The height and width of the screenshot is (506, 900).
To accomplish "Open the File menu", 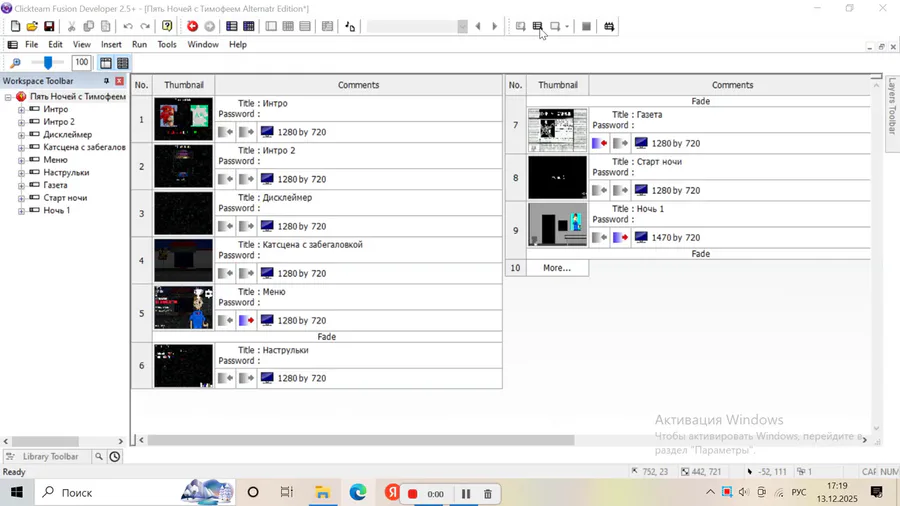I will point(32,44).
